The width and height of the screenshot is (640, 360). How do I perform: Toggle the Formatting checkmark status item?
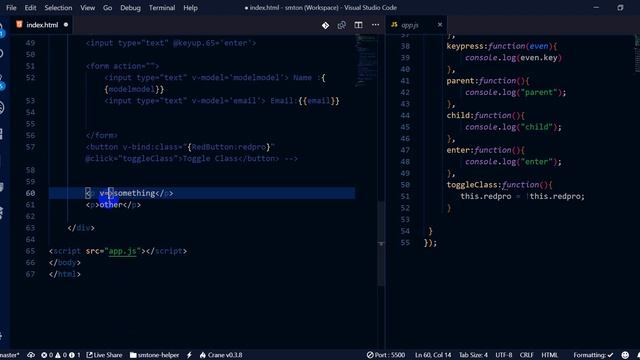593,355
